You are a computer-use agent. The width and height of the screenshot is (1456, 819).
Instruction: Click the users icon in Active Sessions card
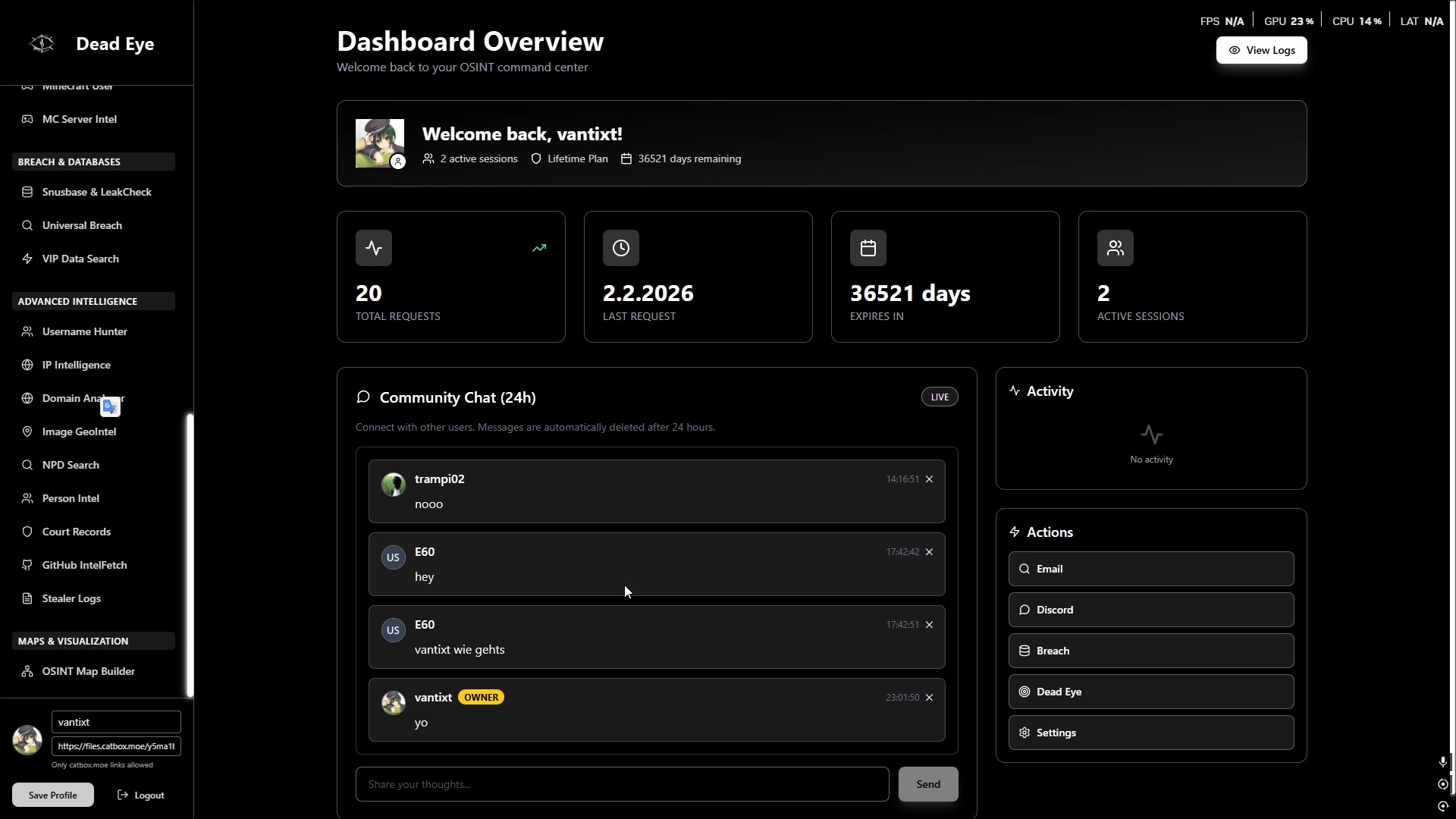[x=1116, y=248]
